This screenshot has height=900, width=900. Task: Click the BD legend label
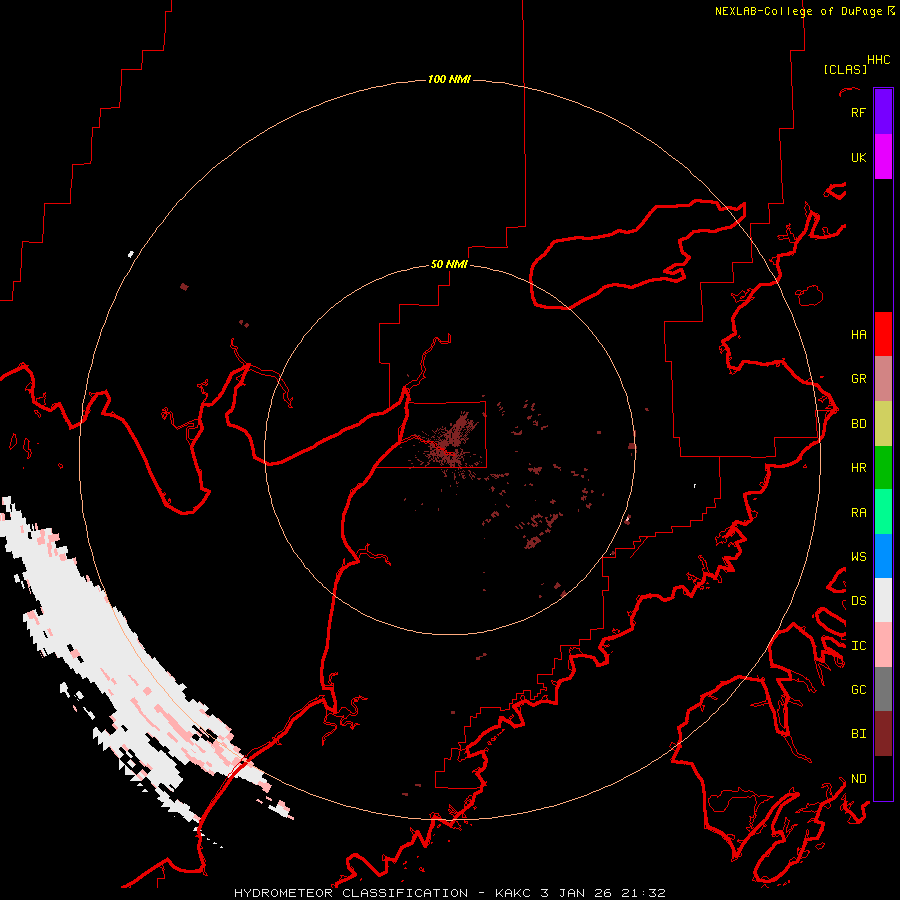click(858, 424)
